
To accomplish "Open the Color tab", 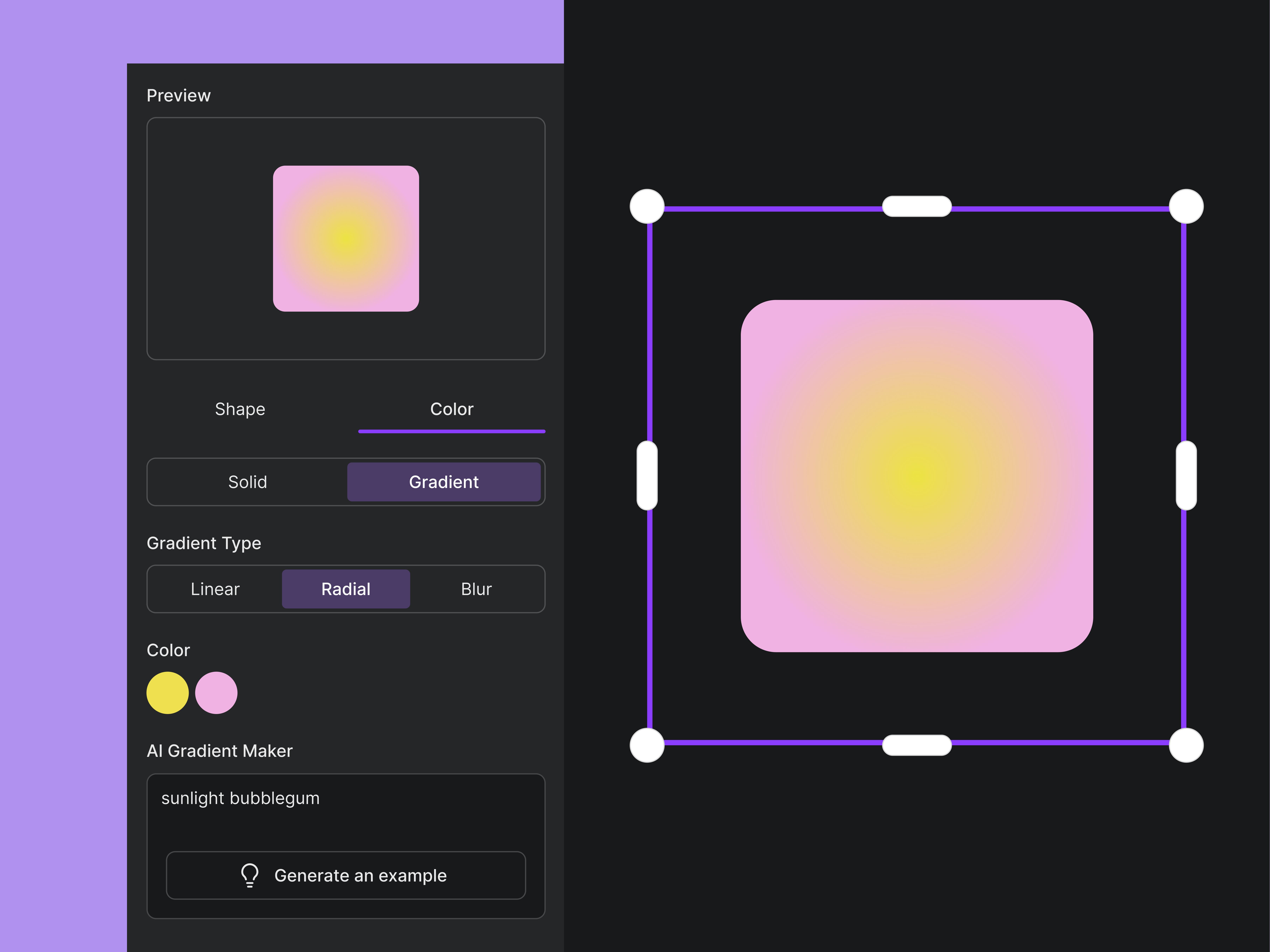I will (452, 409).
